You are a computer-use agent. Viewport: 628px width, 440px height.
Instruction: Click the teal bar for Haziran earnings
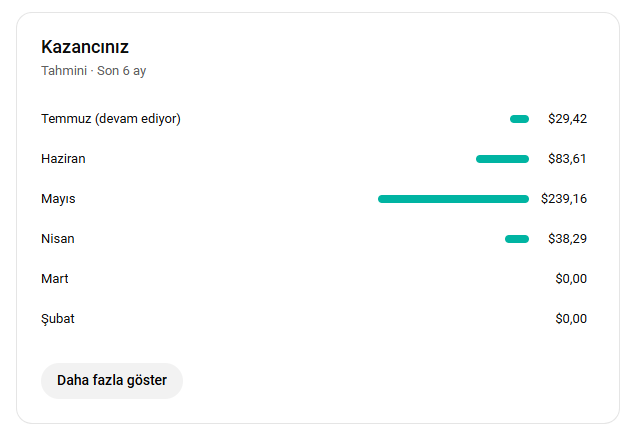tap(502, 159)
